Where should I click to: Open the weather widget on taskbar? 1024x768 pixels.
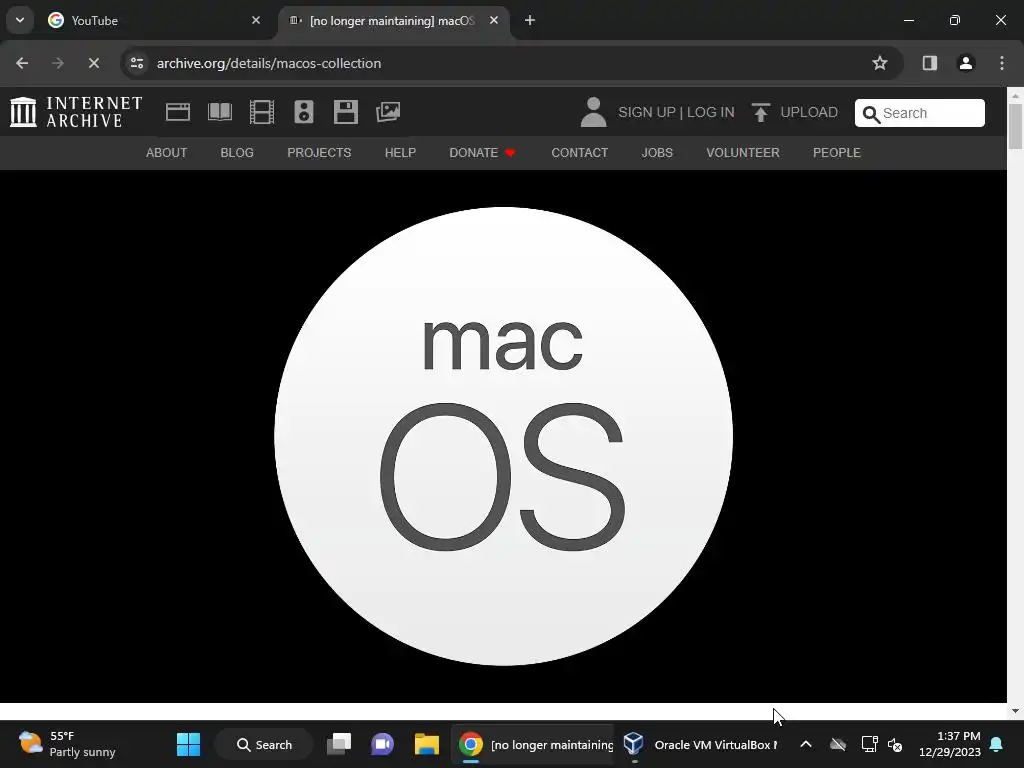67,744
